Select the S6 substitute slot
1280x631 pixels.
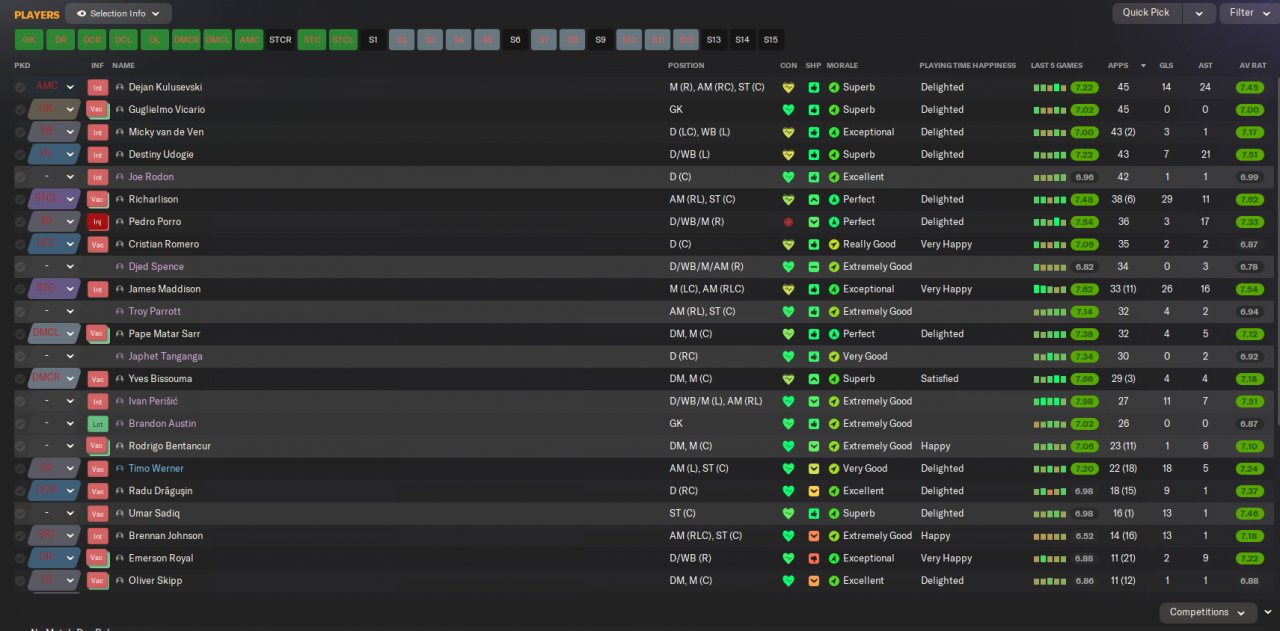[x=515, y=40]
